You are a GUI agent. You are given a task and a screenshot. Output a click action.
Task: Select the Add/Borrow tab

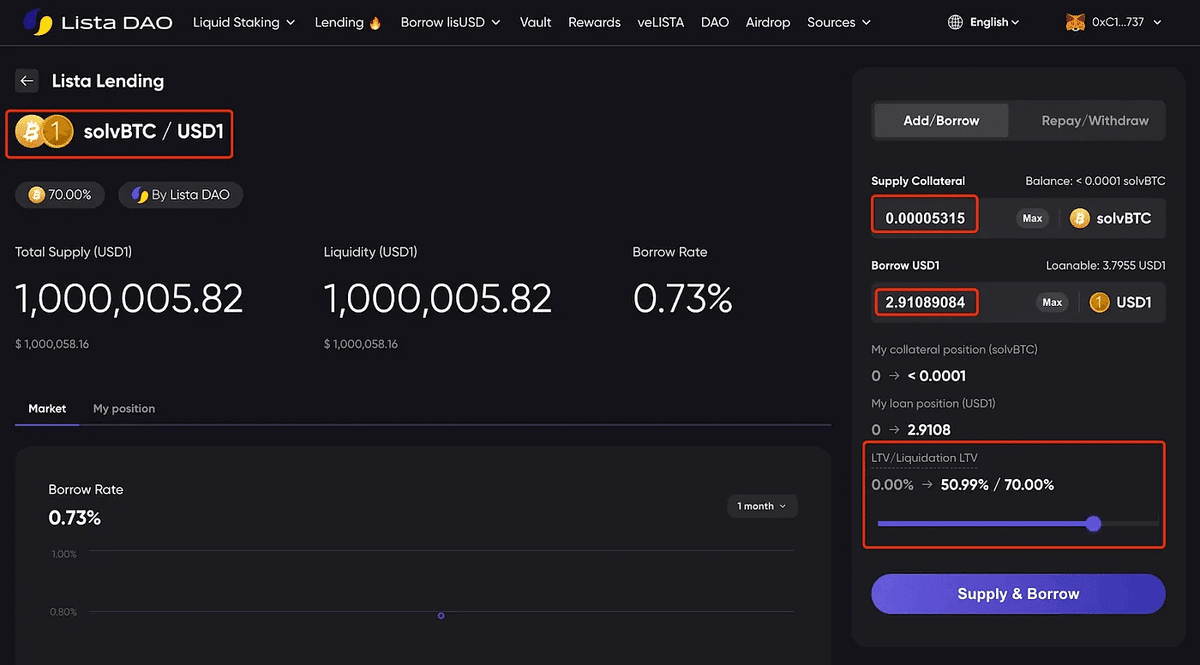(941, 120)
